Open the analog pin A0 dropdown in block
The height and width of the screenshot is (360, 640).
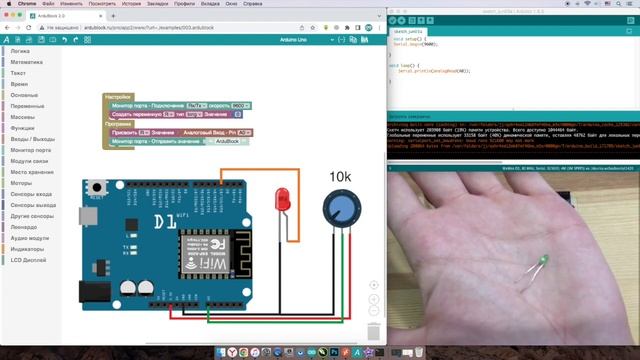[x=244, y=133]
